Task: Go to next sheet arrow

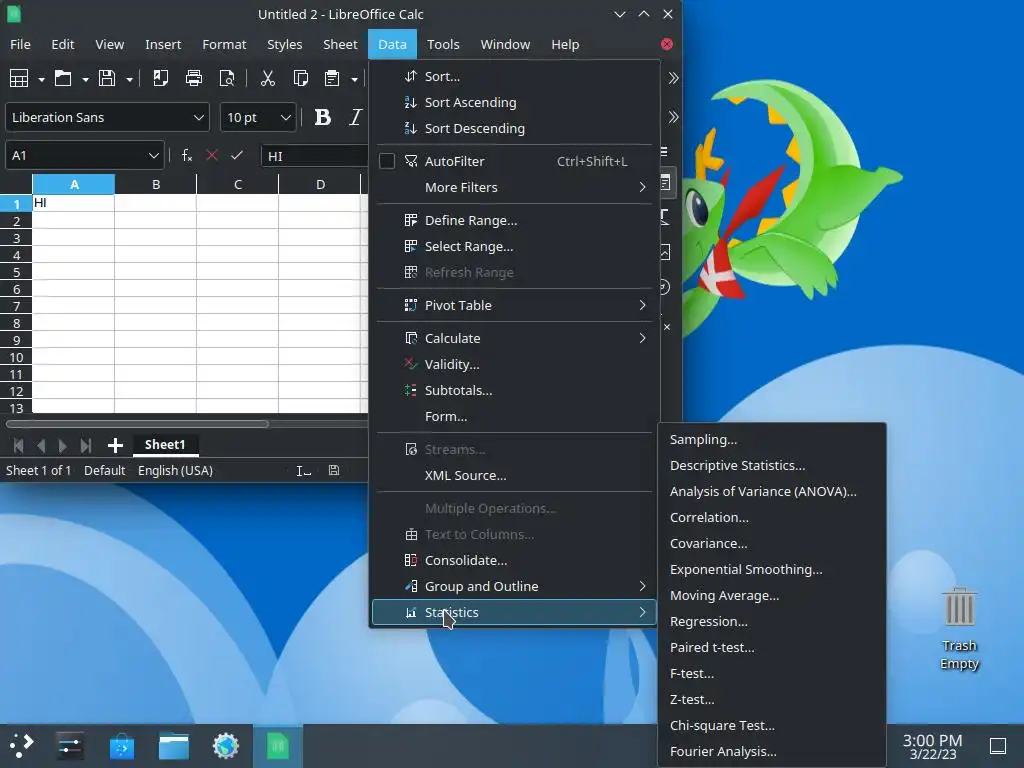Action: coord(63,445)
